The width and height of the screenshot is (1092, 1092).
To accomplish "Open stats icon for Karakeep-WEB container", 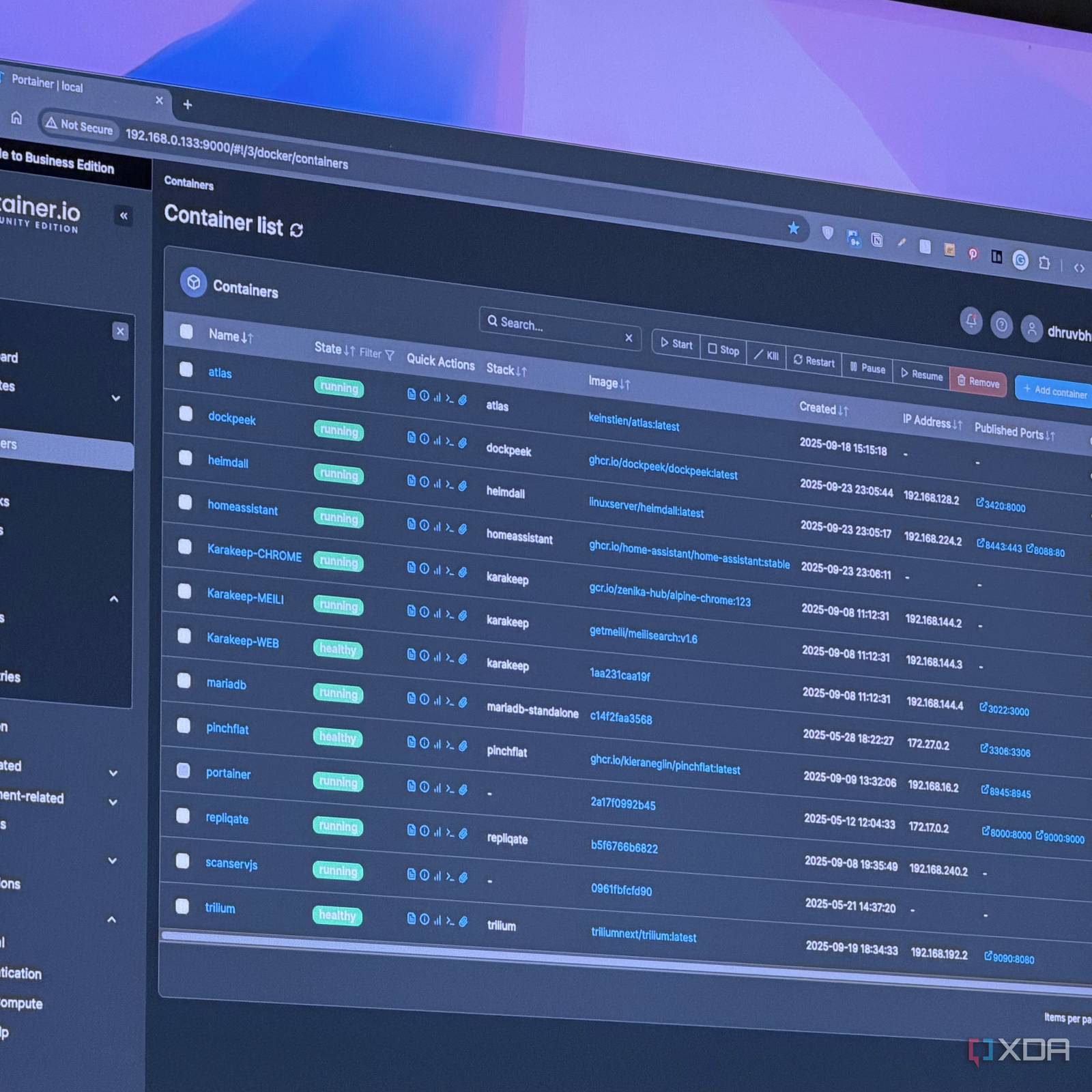I will click(437, 657).
